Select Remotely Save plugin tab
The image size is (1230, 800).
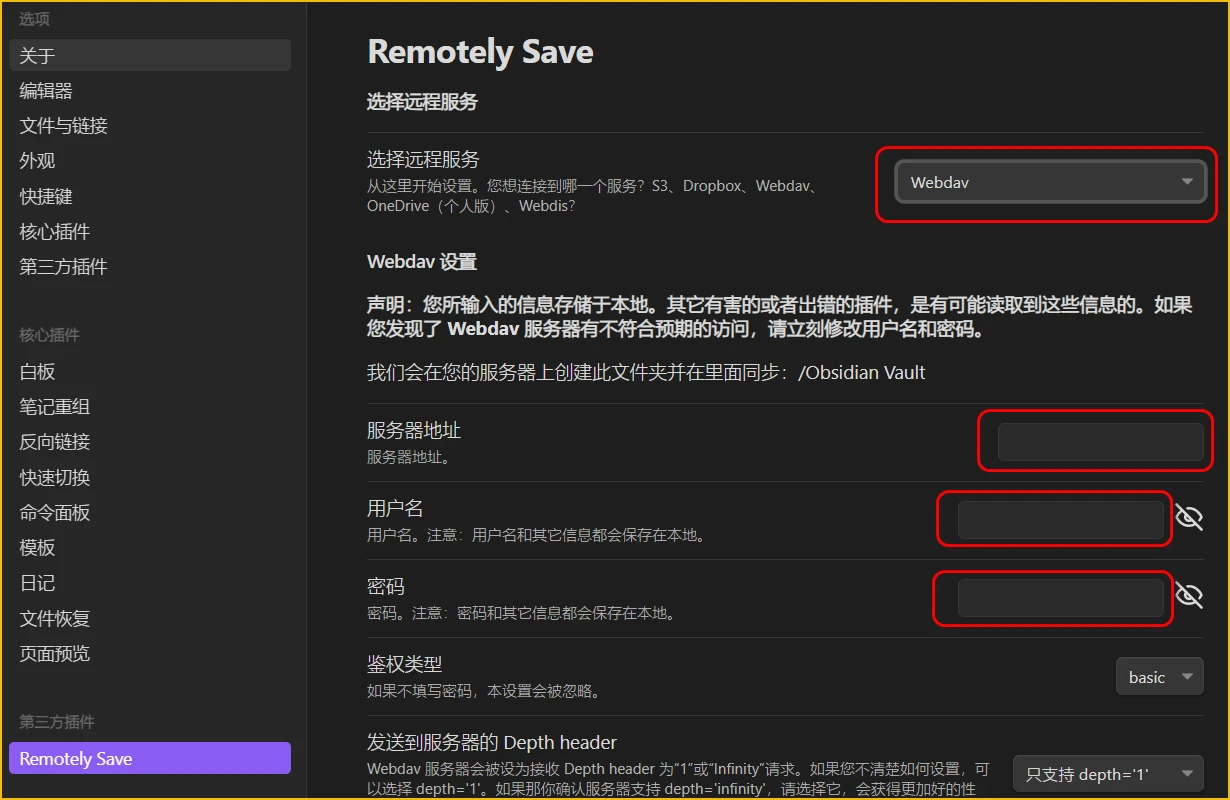pos(150,759)
